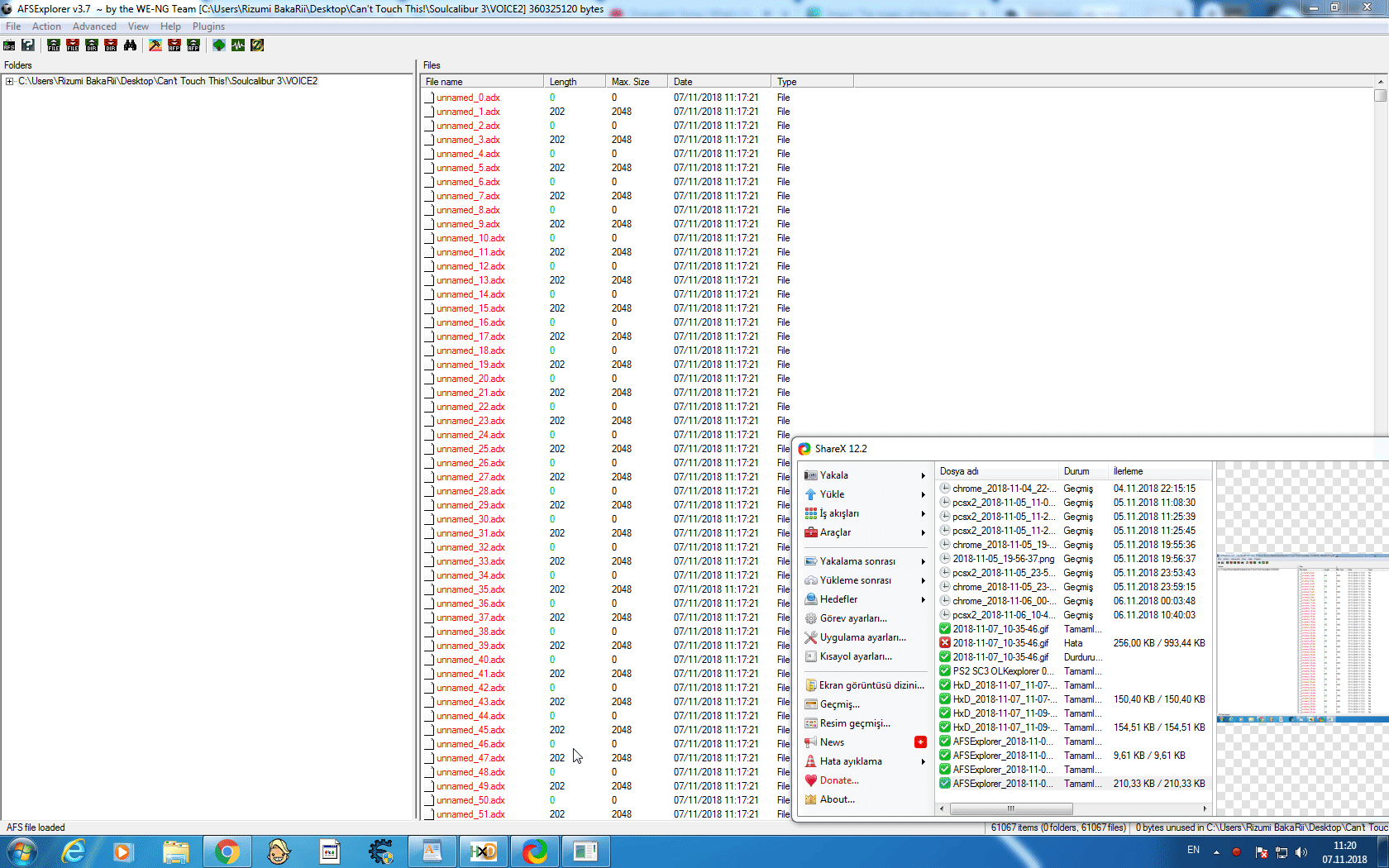The height and width of the screenshot is (868, 1389).
Task: Sort ShareX list by Durum column
Action: [1083, 471]
